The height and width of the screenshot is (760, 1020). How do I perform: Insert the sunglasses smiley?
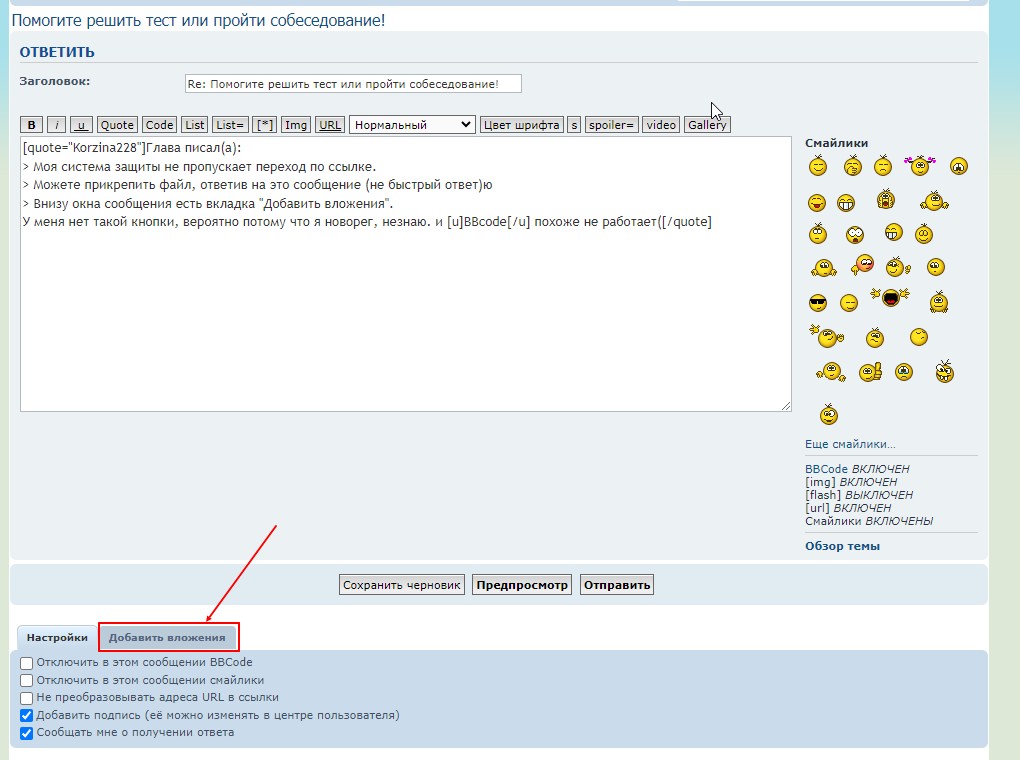coord(818,303)
